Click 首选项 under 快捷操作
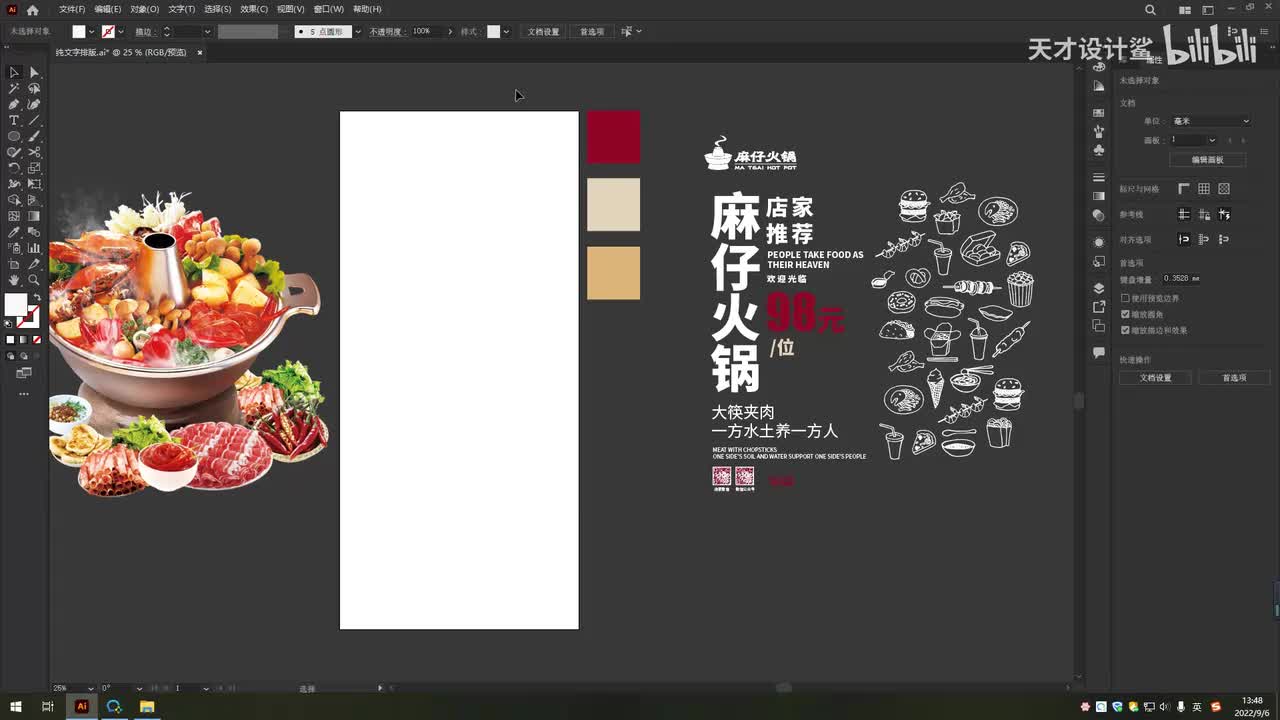The image size is (1280, 720). click(1235, 378)
